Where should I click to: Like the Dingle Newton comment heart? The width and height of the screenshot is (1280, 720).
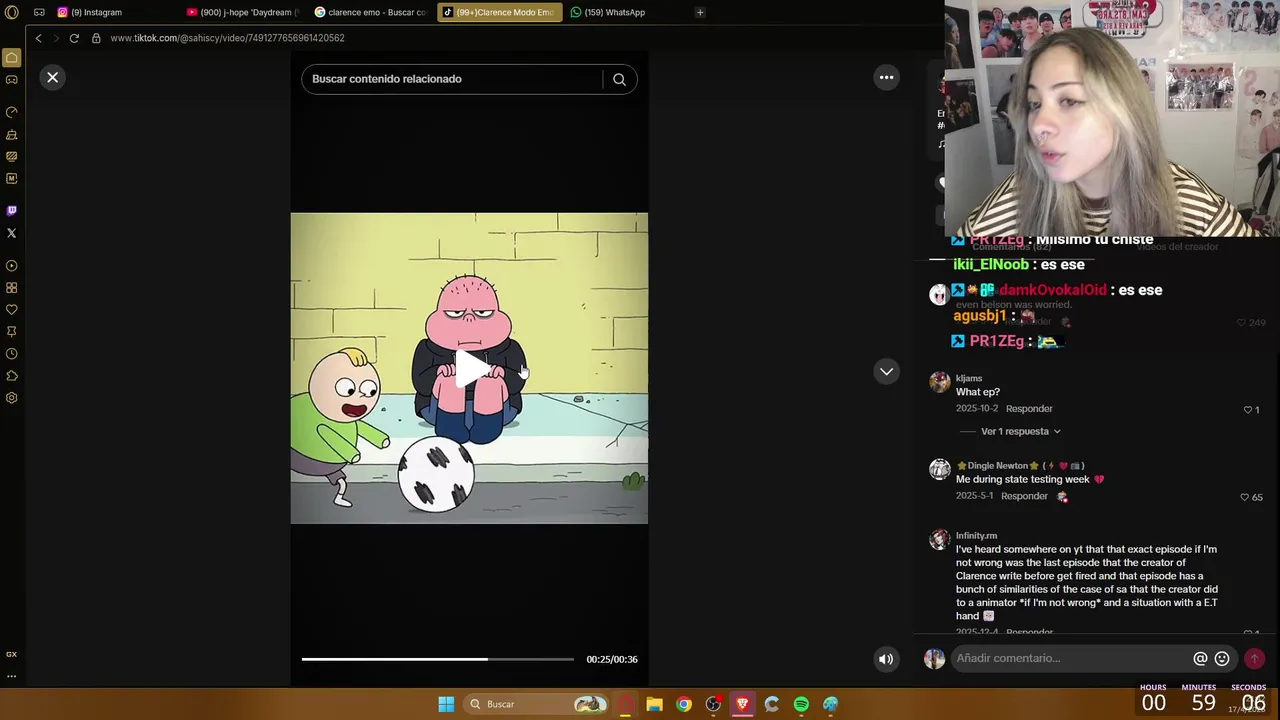[1245, 497]
